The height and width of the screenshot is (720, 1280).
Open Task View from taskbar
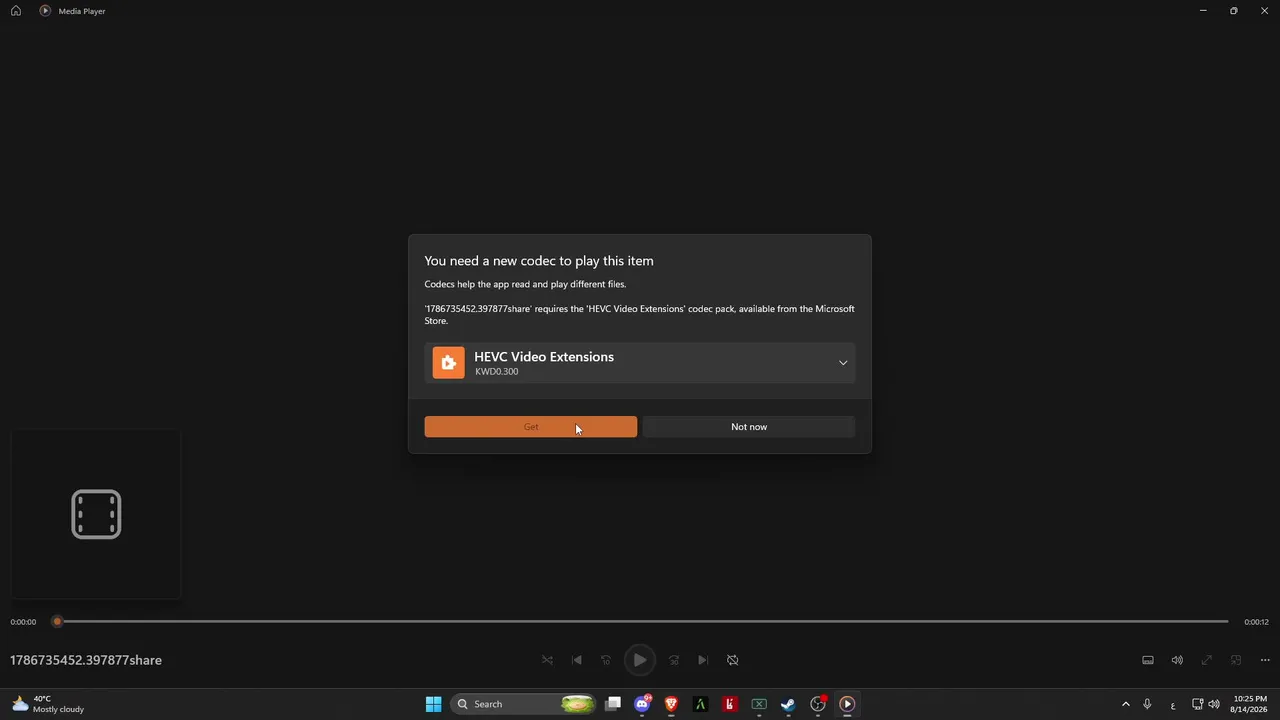click(x=613, y=704)
